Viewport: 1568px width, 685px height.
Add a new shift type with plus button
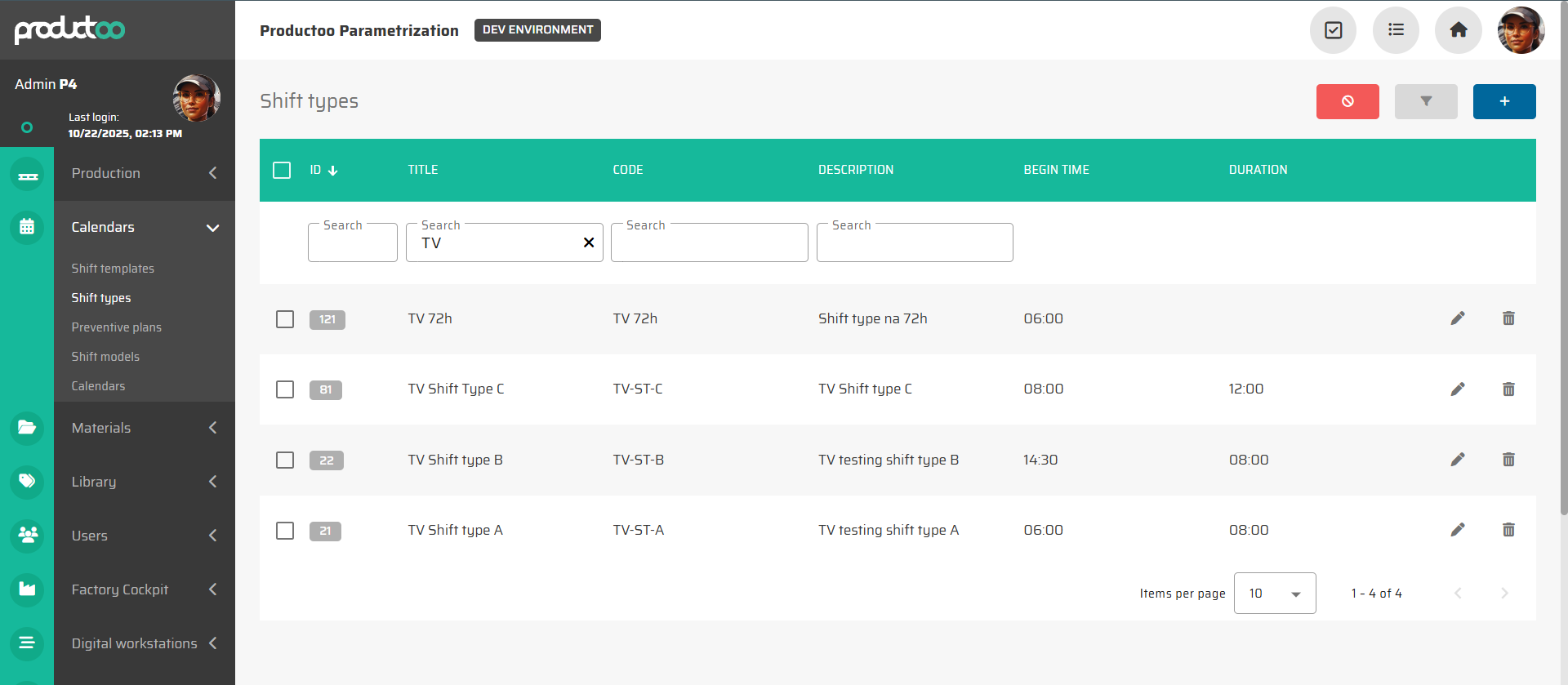tap(1503, 101)
